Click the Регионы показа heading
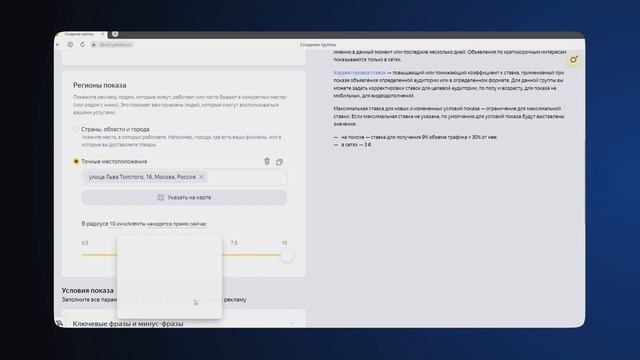Viewport: 640px width, 360px height. point(100,85)
